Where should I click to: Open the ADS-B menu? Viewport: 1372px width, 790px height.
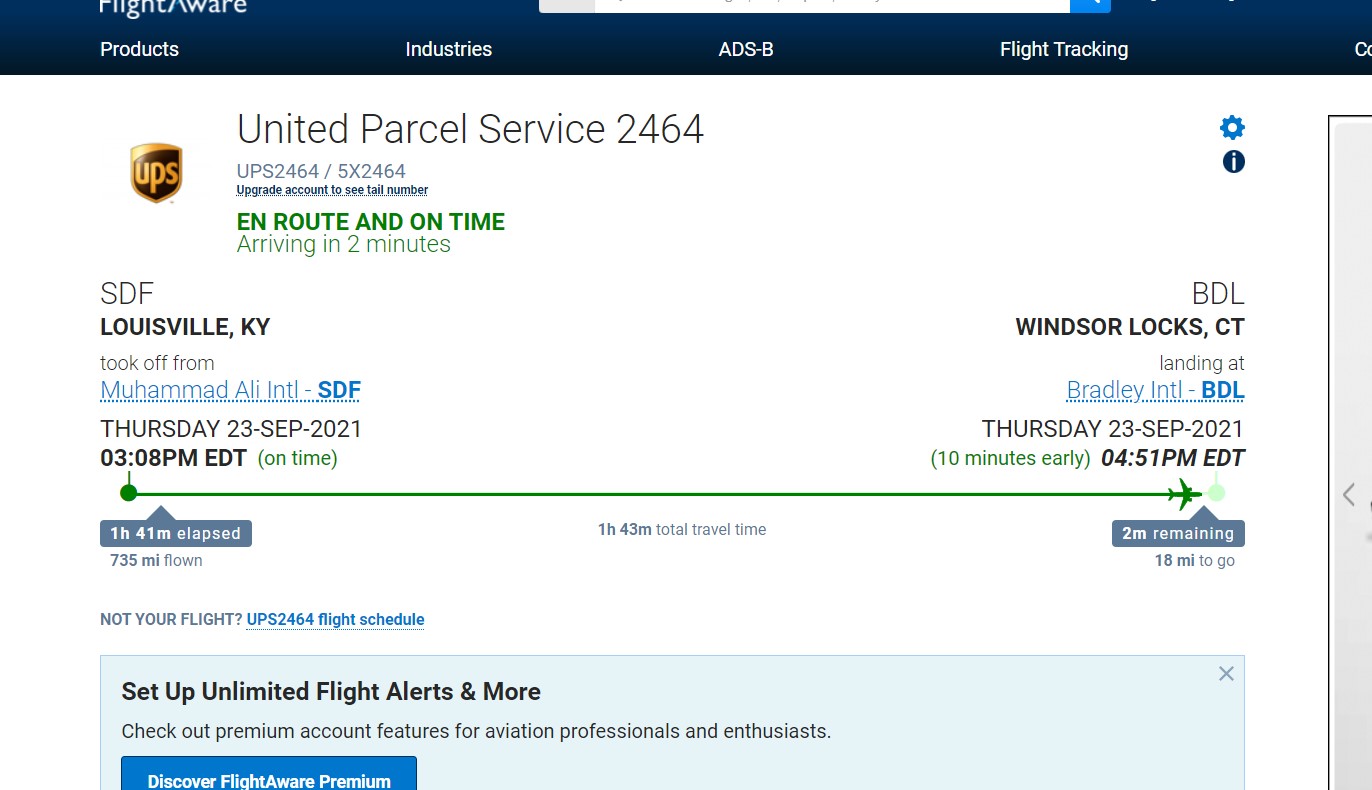click(x=746, y=49)
